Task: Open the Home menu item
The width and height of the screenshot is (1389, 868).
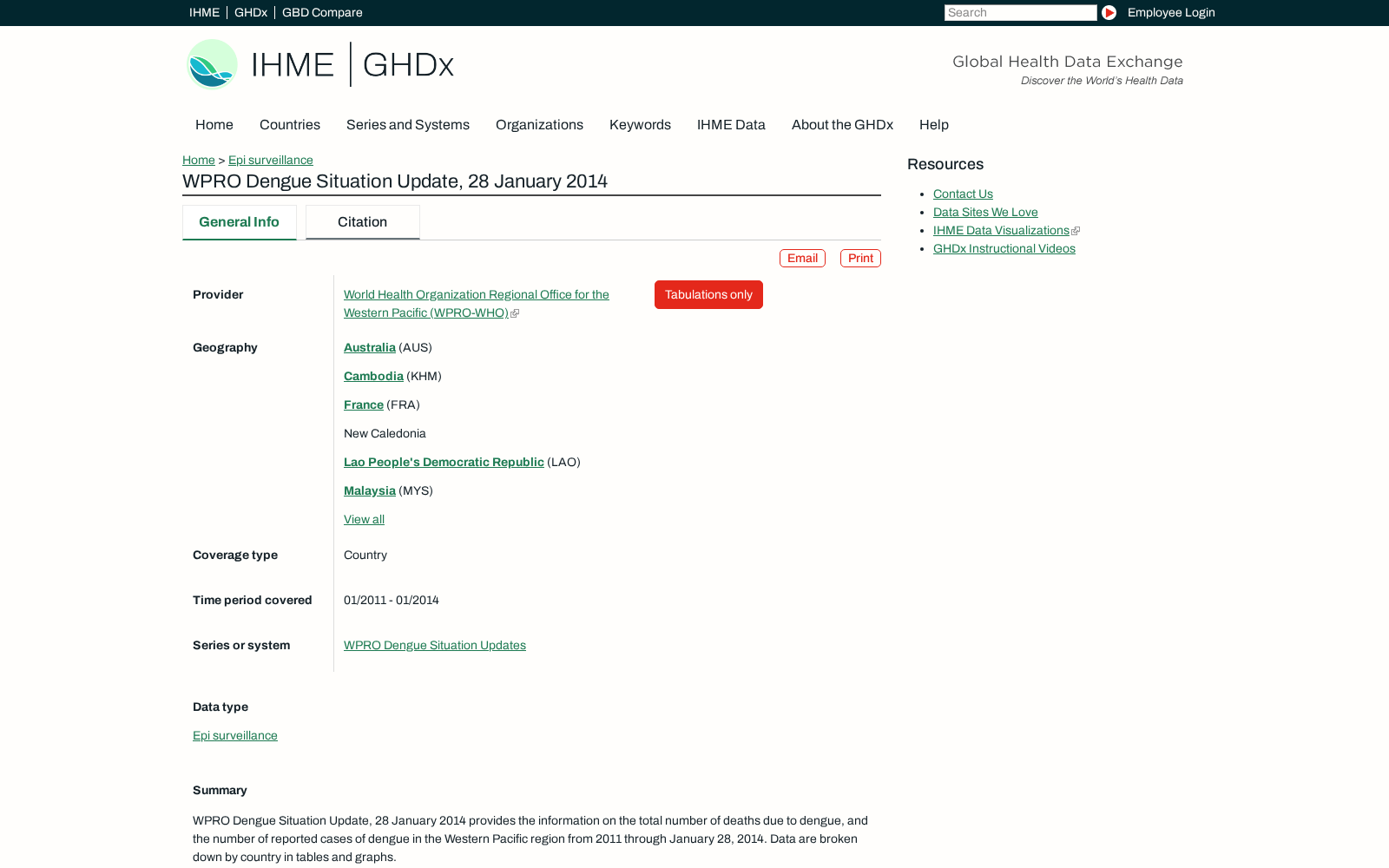Action: tap(214, 125)
